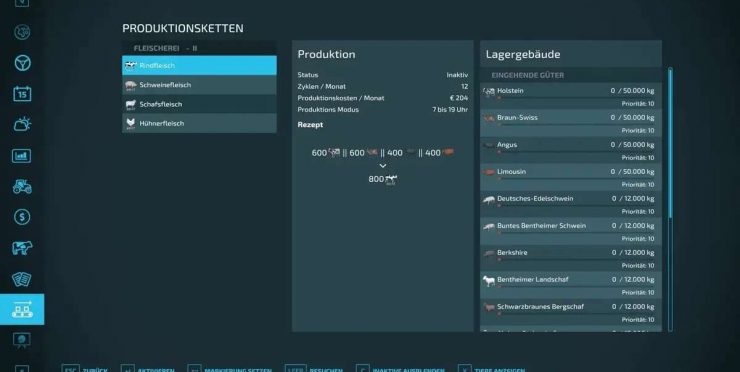The image size is (740, 372).
Task: Select Hühnerfleisch production line
Action: click(199, 123)
